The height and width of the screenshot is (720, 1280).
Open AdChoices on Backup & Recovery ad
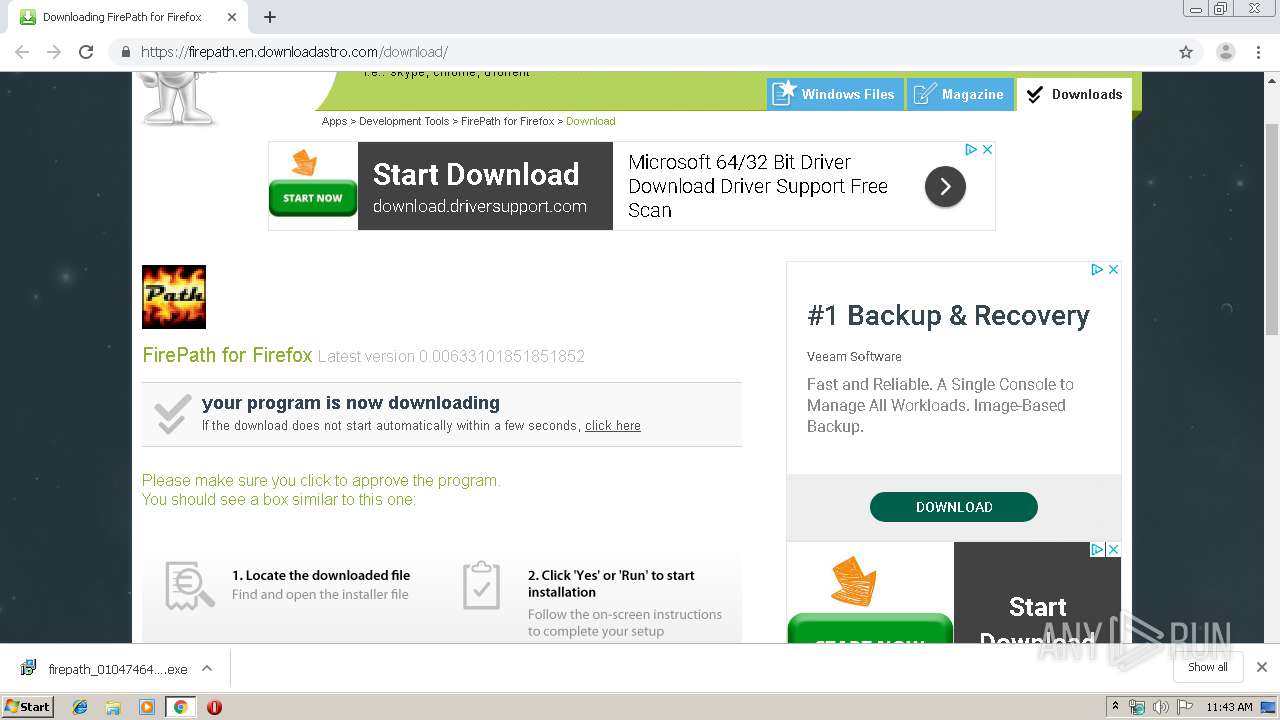pos(1096,269)
